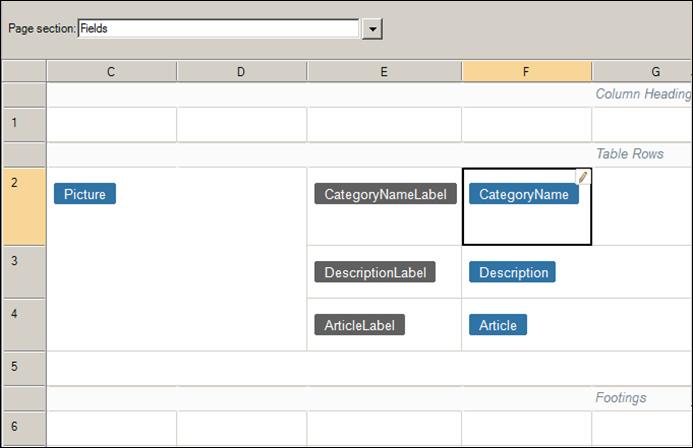Screen dimensions: 693x448
Task: Select the Article field tag
Action: 498,325
